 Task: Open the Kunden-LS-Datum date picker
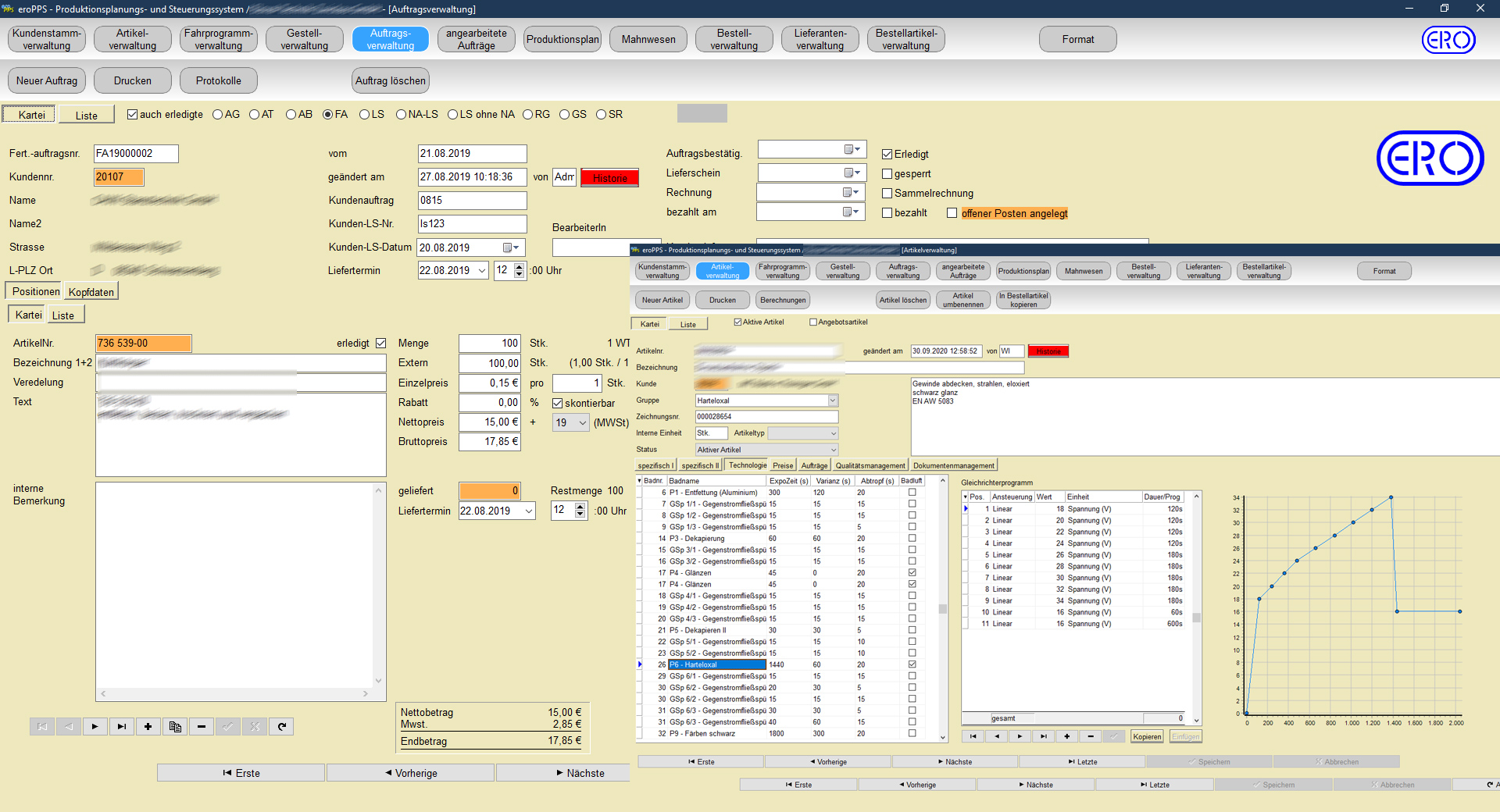(511, 248)
